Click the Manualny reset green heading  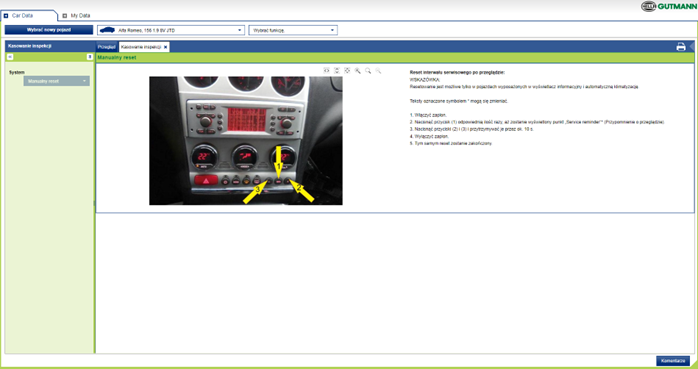point(117,58)
